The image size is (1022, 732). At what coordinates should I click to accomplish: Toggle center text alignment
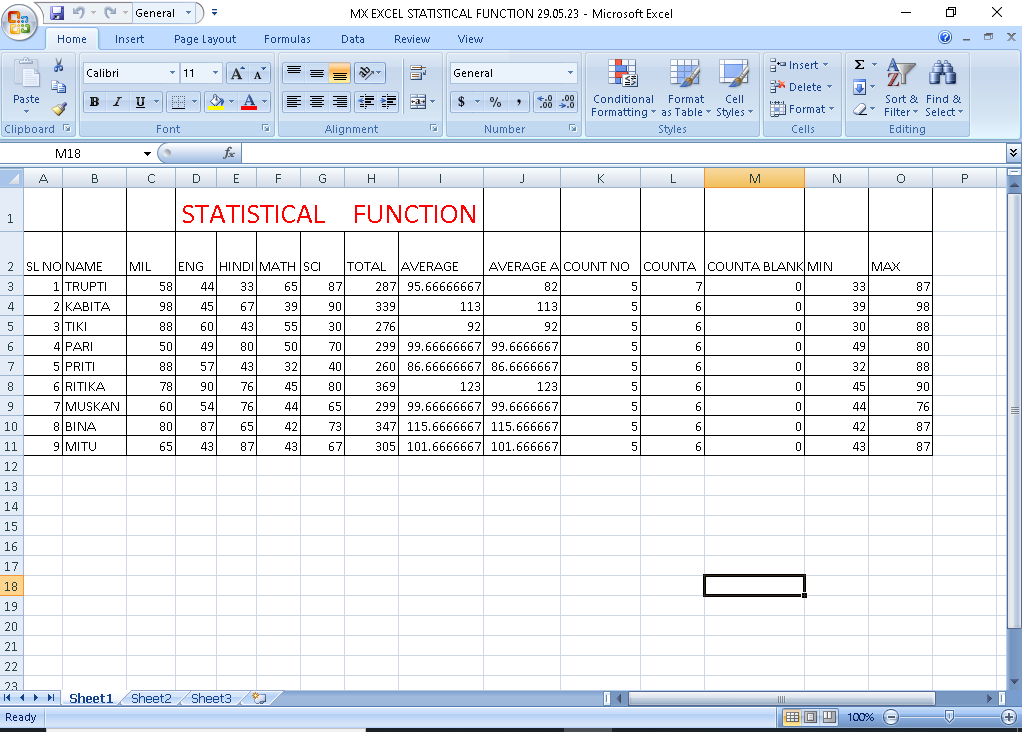tap(316, 101)
